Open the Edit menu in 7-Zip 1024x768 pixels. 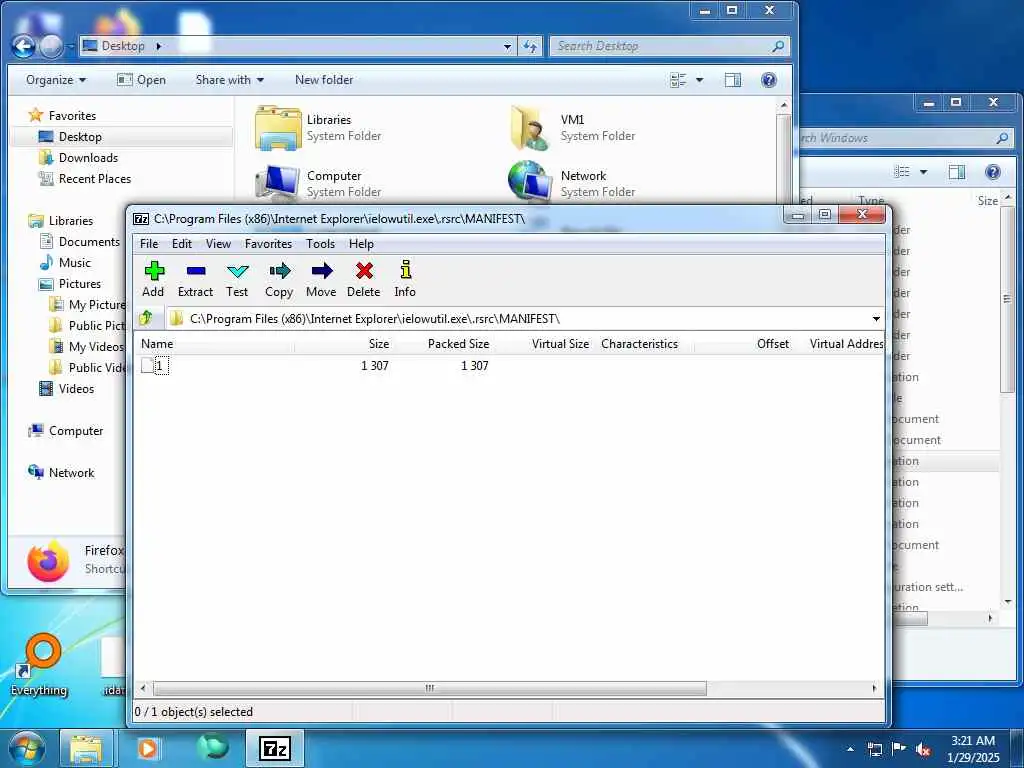[x=182, y=244]
